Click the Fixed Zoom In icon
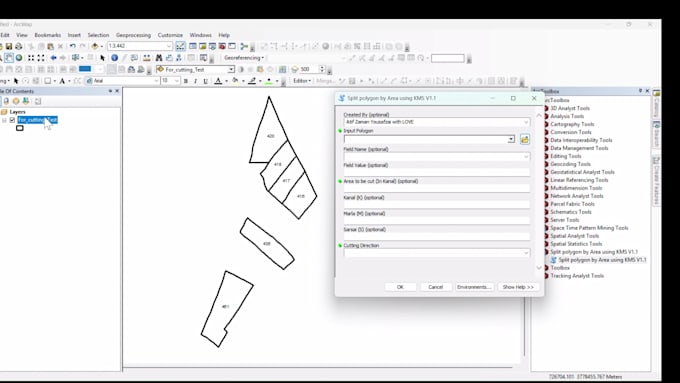The width and height of the screenshot is (680, 383). [x=31, y=58]
